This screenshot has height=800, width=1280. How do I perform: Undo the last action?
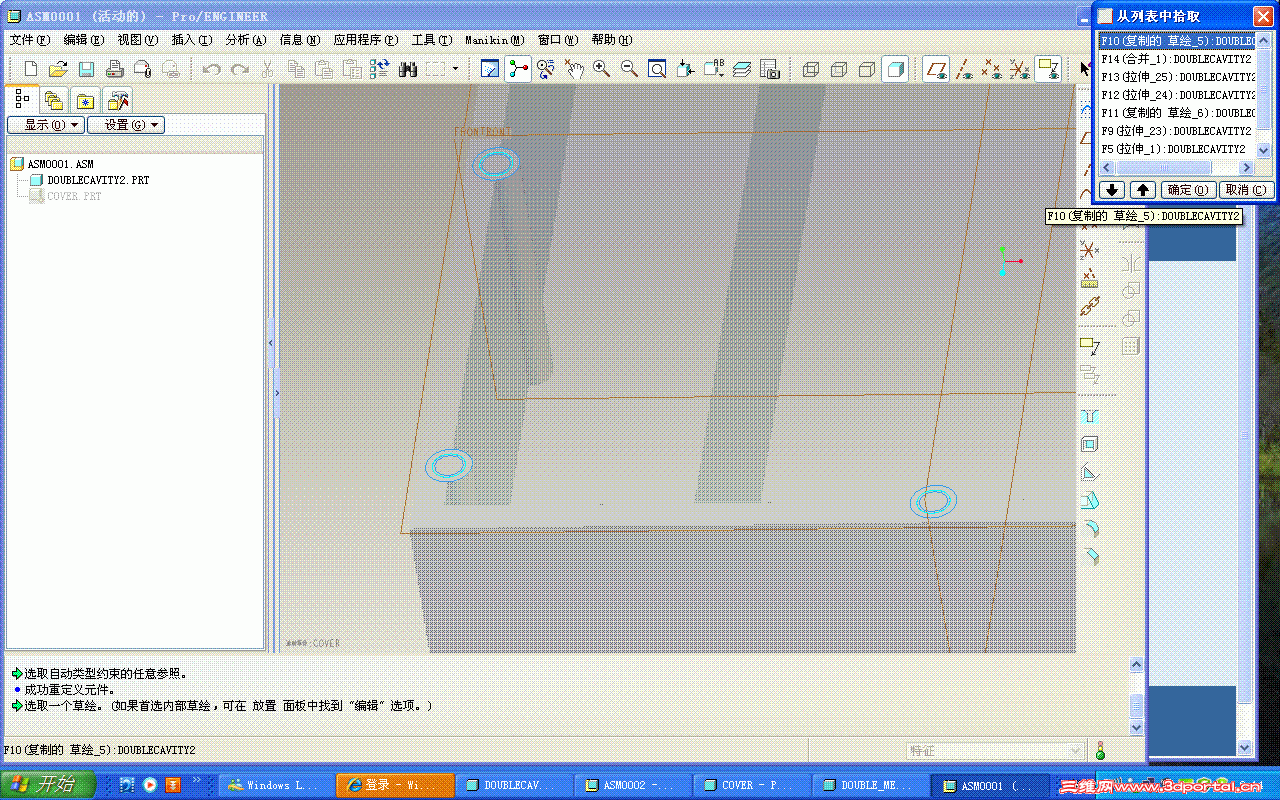pos(212,69)
